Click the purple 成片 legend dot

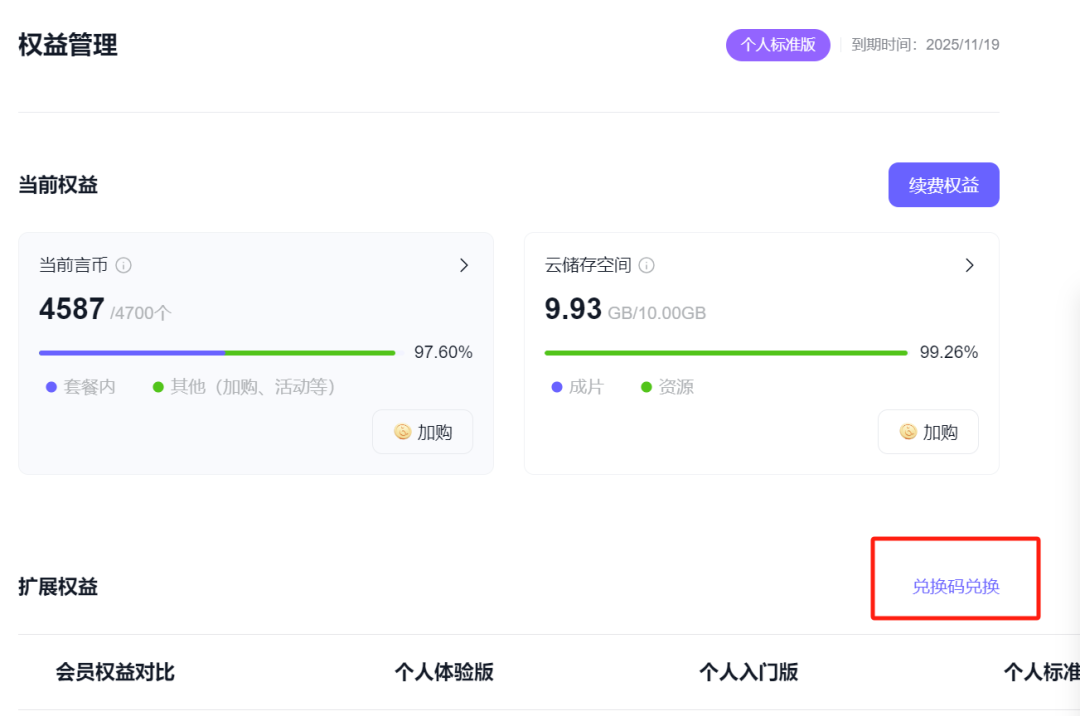(x=557, y=387)
